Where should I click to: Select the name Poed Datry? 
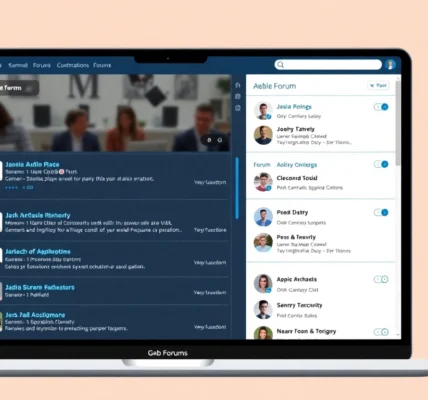pyautogui.click(x=292, y=212)
